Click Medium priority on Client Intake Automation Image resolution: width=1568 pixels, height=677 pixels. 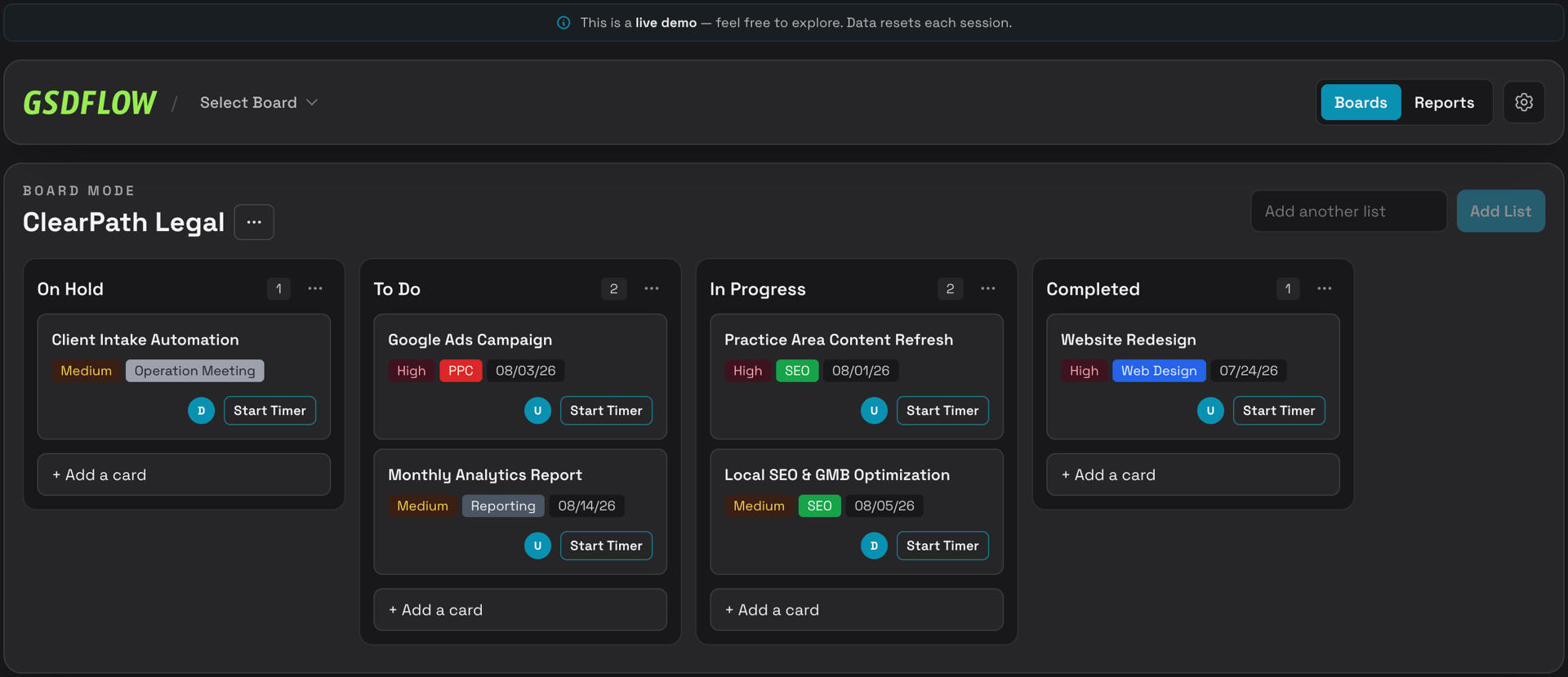click(86, 371)
